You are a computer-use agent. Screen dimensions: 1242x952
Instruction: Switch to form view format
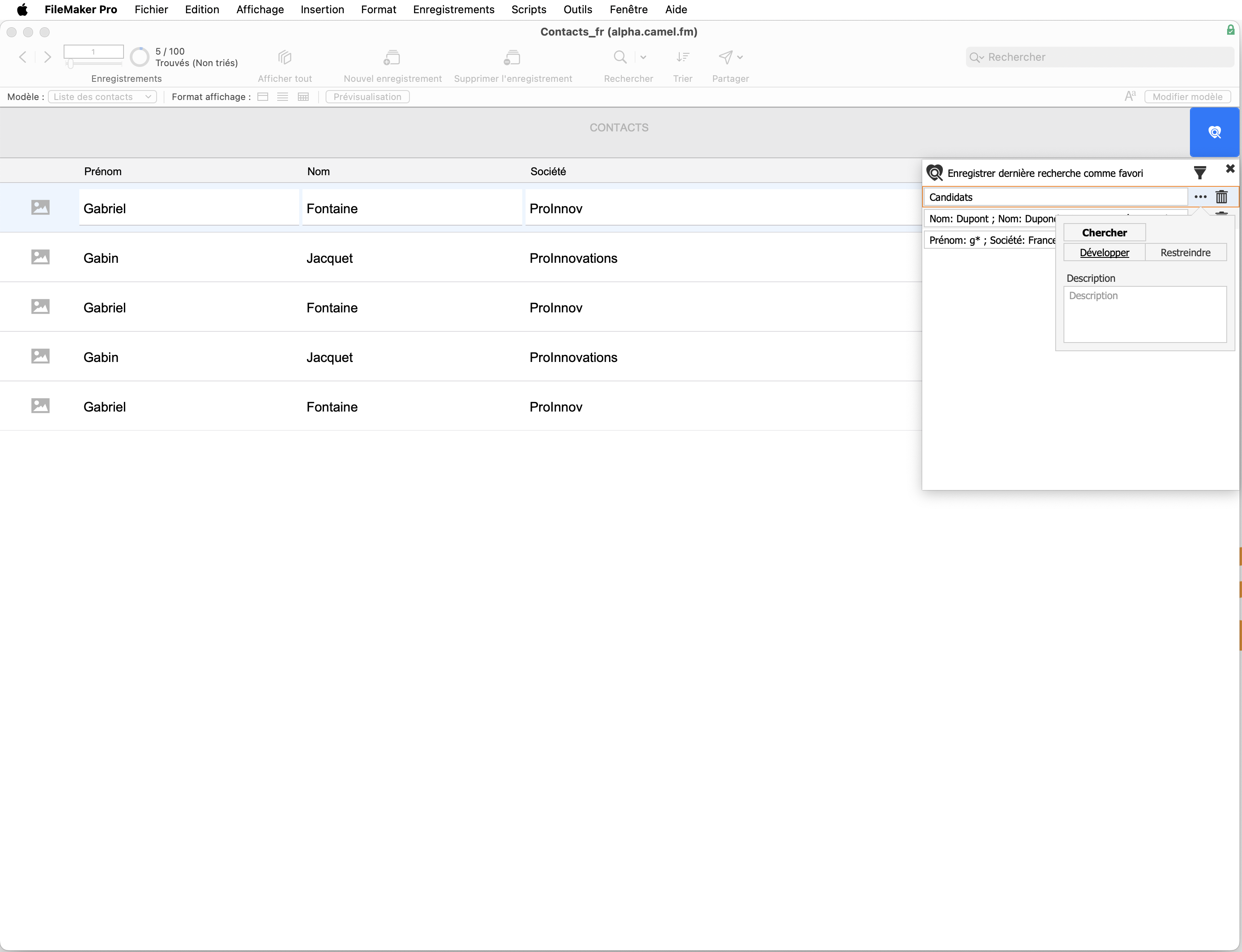(x=262, y=97)
